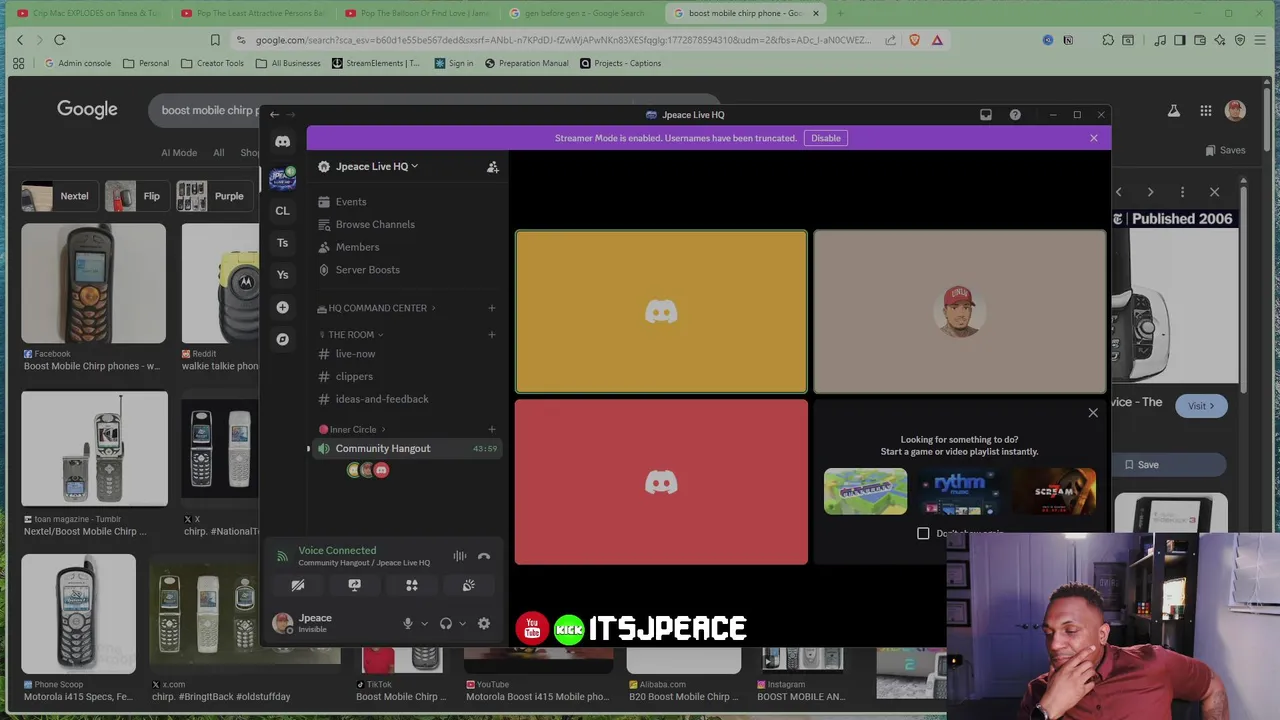
Task: Open Discord help icon in title bar
Action: (1015, 115)
